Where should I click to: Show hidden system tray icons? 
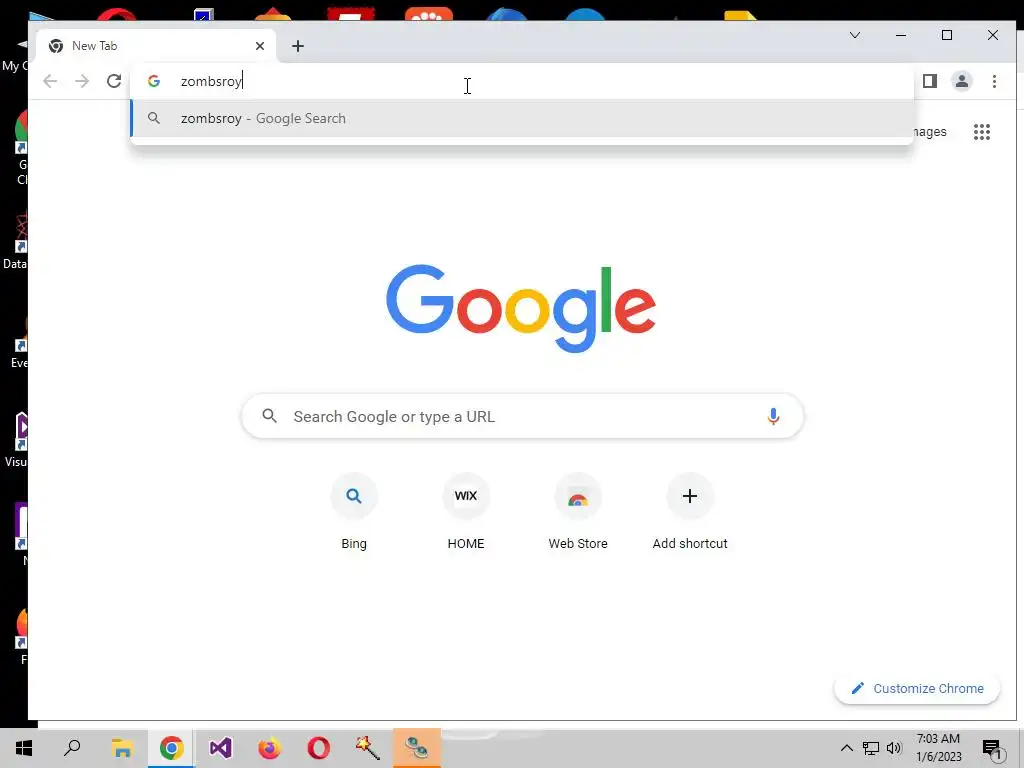pyautogui.click(x=846, y=748)
